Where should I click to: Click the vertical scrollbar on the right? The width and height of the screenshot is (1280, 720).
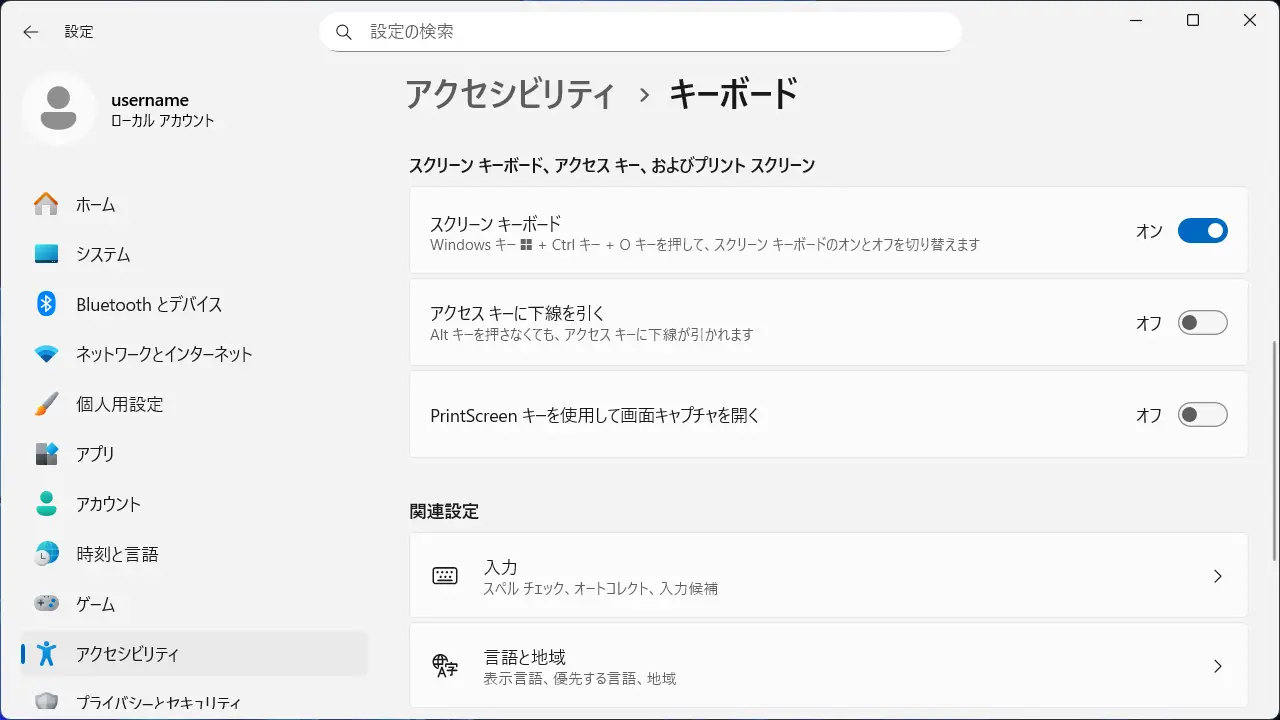(x=1273, y=450)
